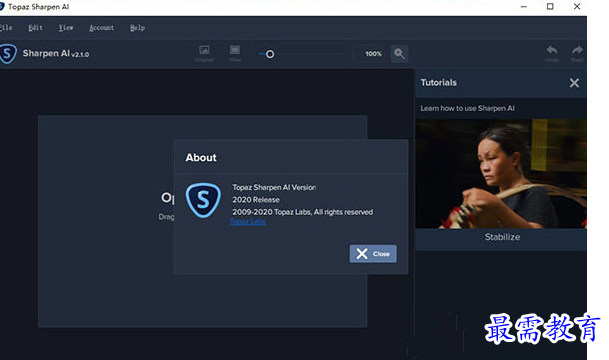Maximize the Topaz Sharpen AI window
Viewport: 609px width, 360px height.
(x=550, y=7)
